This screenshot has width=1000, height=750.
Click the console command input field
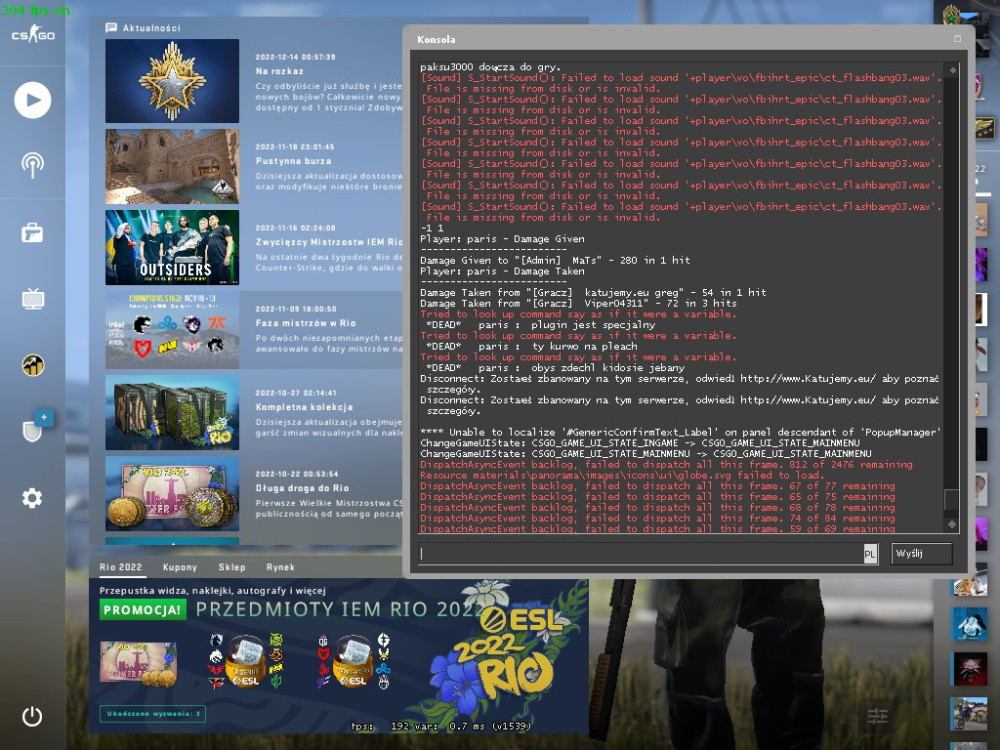point(640,554)
